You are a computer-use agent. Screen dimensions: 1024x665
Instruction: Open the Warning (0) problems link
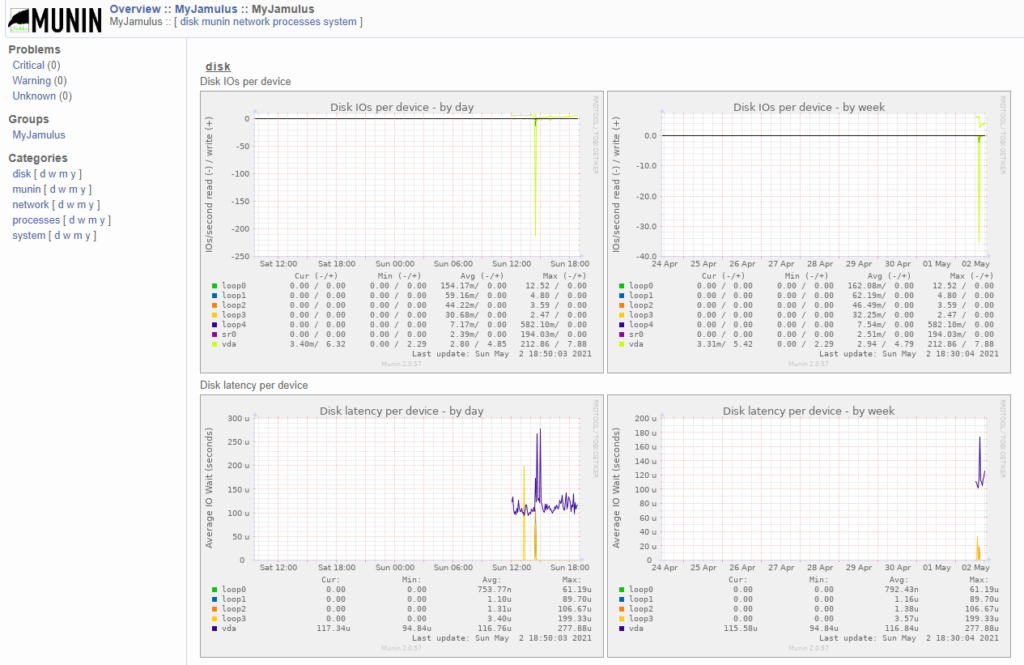(39, 80)
